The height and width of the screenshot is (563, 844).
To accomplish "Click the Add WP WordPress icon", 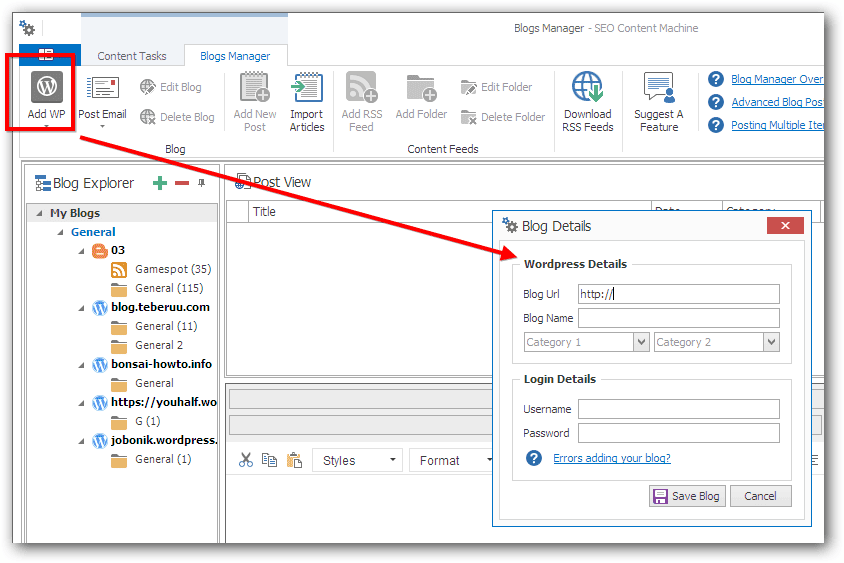I will pos(47,87).
